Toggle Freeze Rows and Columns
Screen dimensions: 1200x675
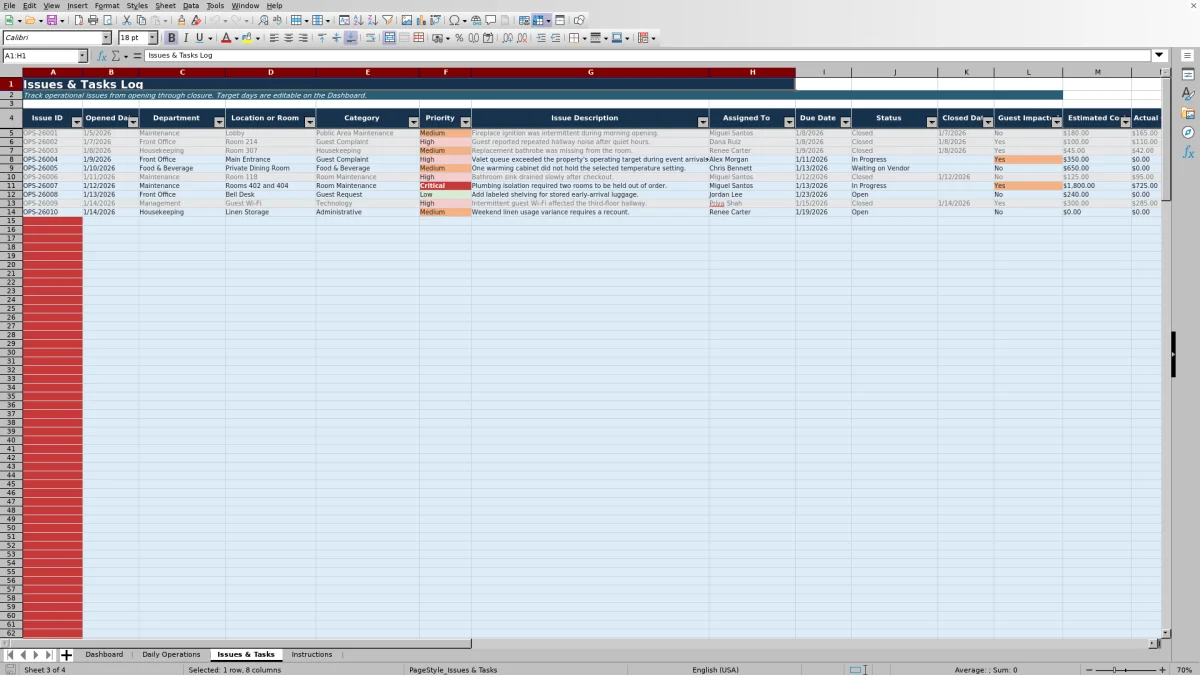point(539,20)
